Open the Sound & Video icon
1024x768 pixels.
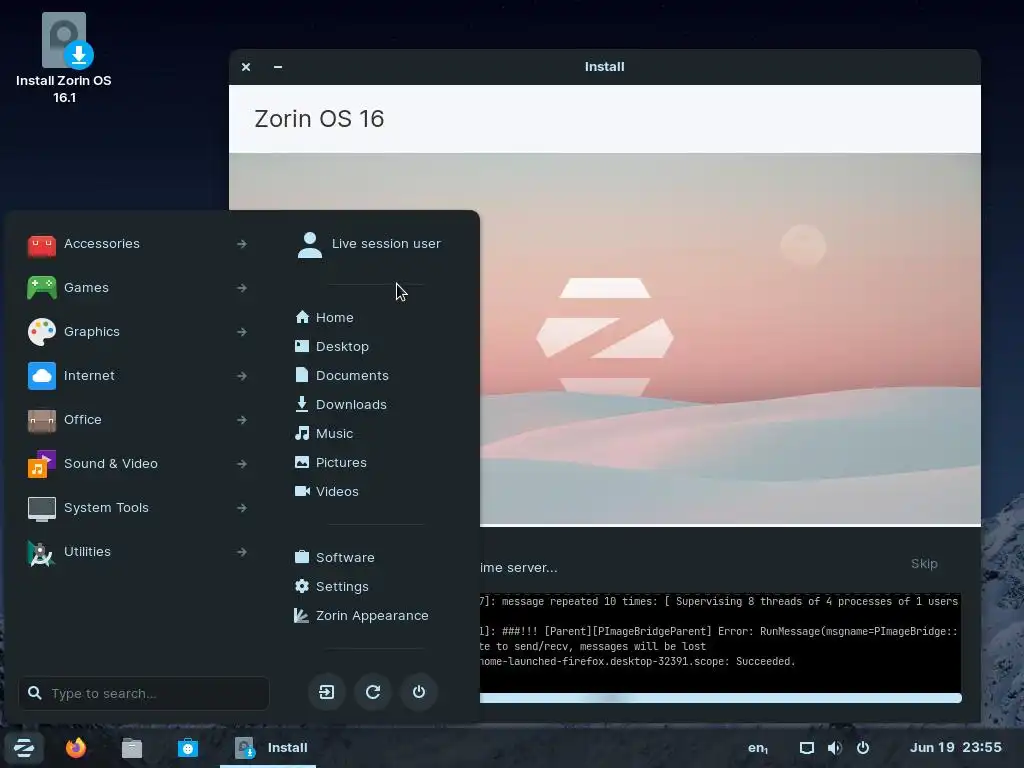click(42, 464)
